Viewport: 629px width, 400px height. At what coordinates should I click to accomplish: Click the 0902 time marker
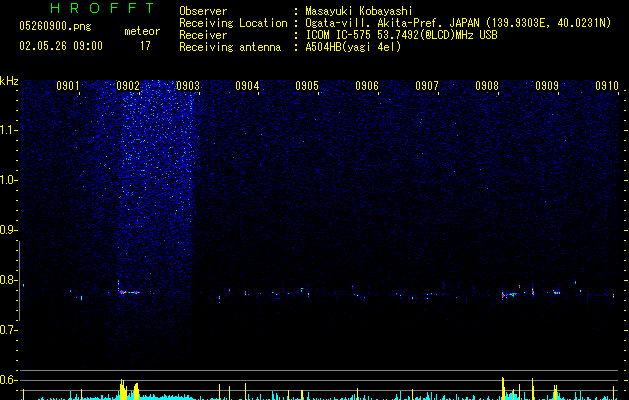tap(128, 86)
